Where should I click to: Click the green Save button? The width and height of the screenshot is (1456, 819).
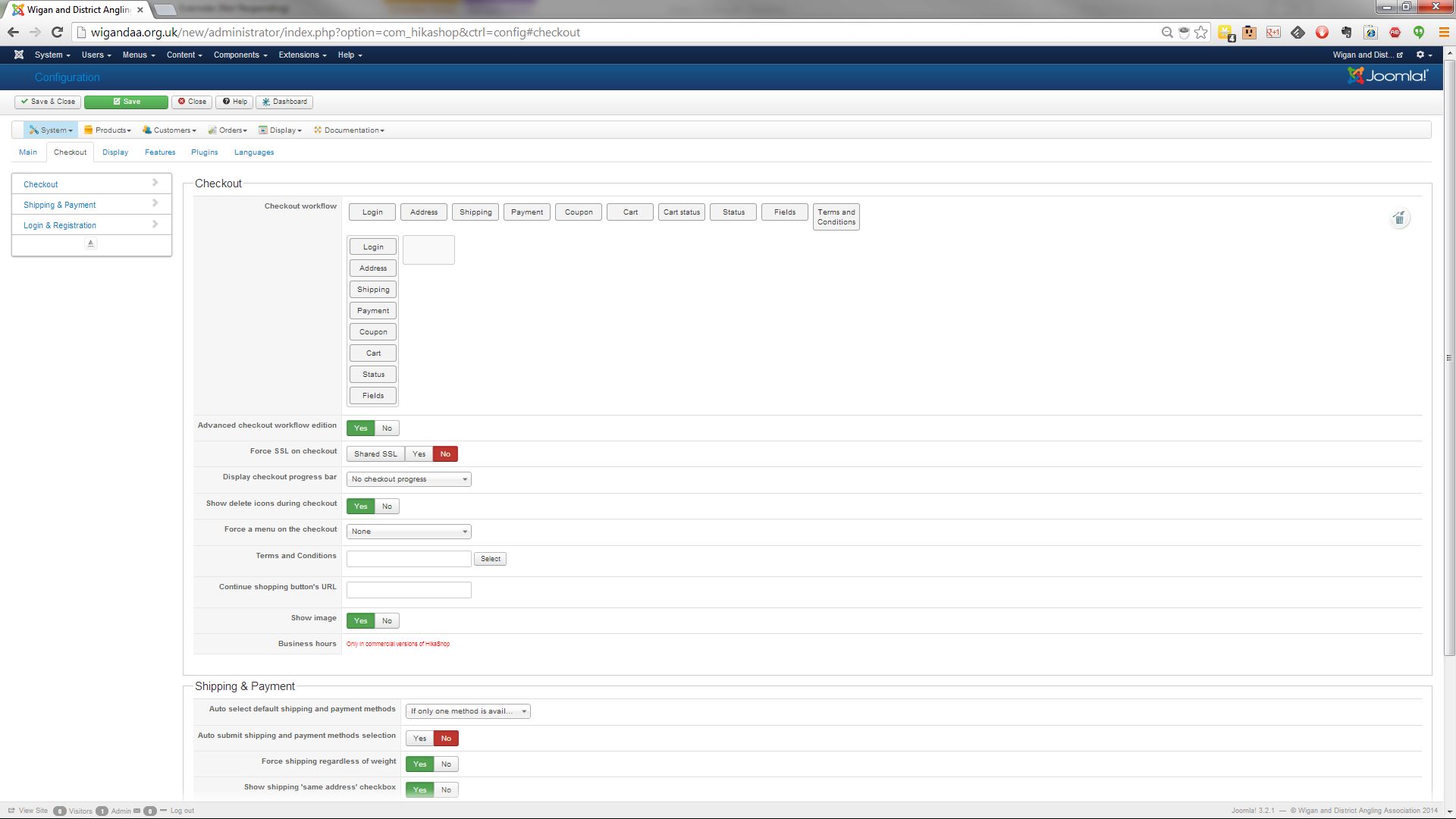click(126, 102)
